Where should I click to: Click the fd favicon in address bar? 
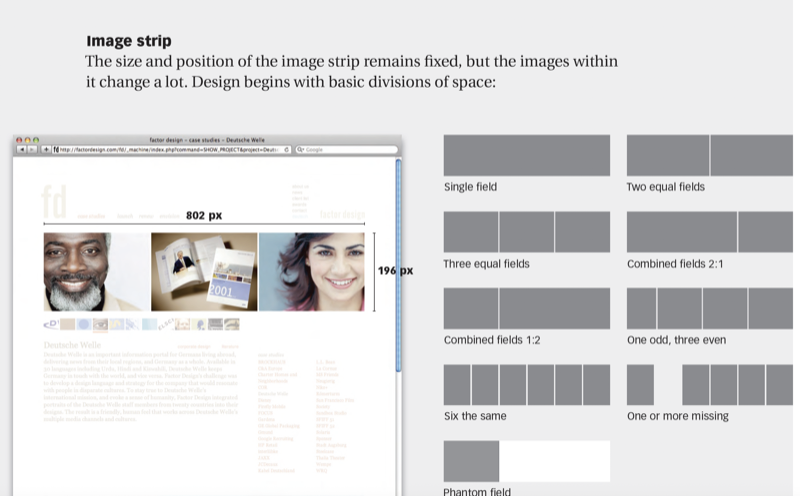pos(56,150)
